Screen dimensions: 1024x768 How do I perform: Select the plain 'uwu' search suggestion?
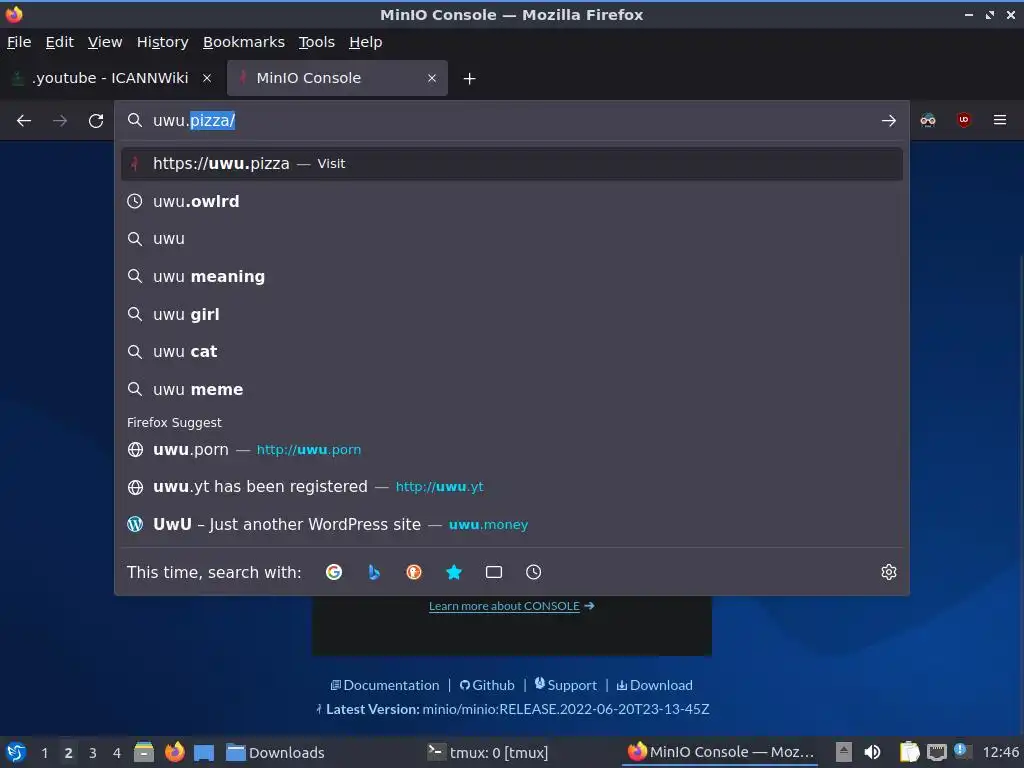point(511,239)
